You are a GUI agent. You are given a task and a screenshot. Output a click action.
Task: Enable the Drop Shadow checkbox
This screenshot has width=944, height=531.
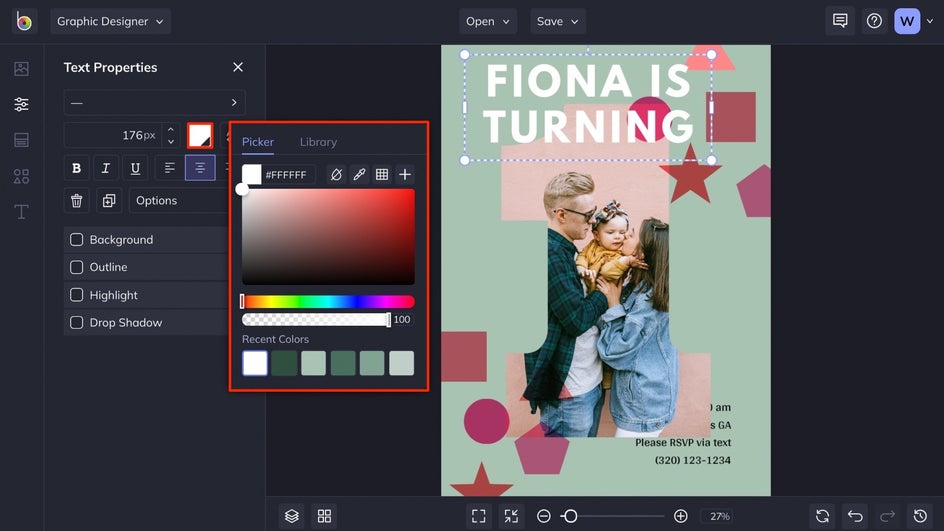tap(76, 323)
